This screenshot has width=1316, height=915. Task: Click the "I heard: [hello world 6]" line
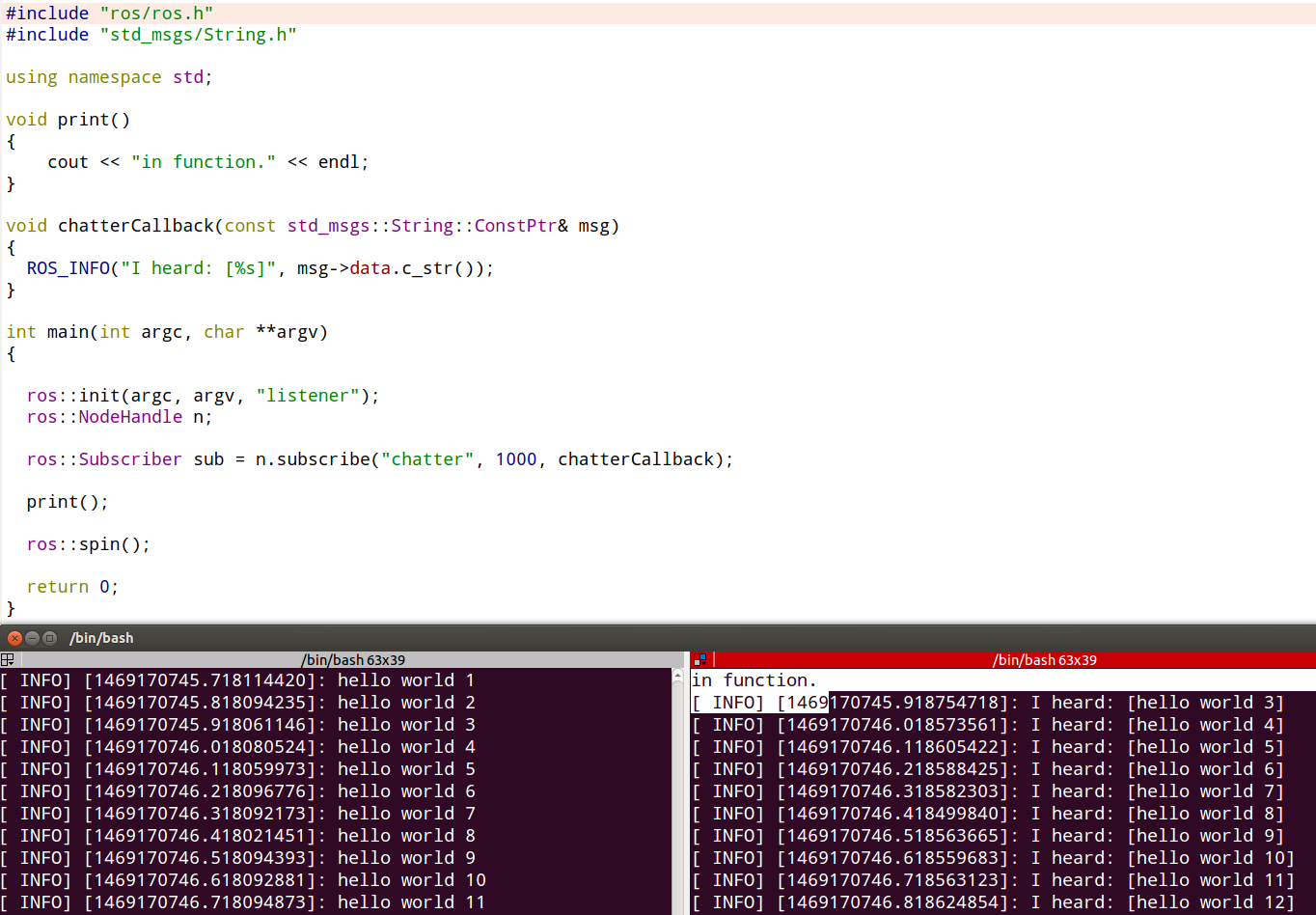[988, 769]
